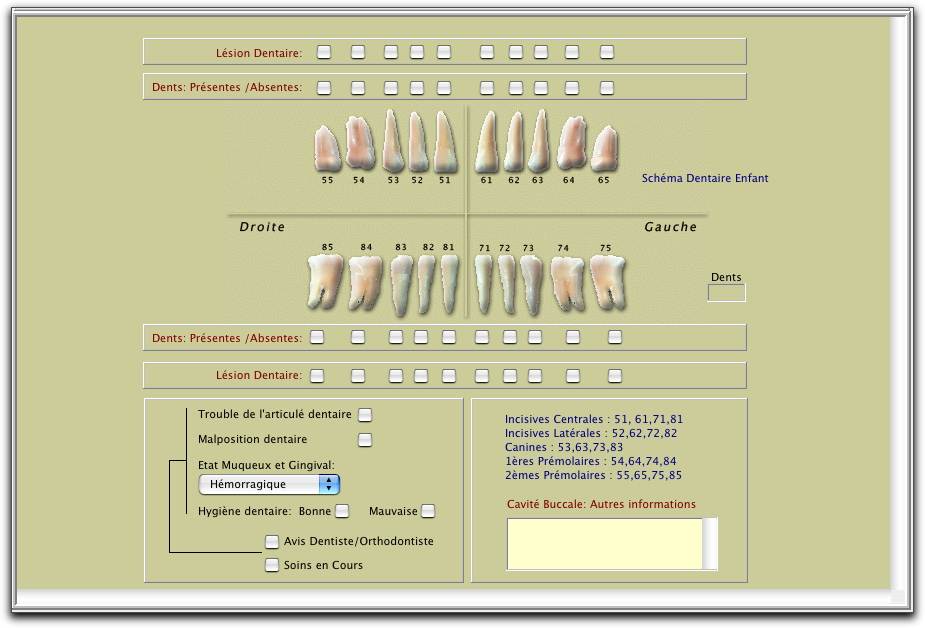Click the Incisives Latérales legend line
The width and height of the screenshot is (925, 628).
(x=591, y=433)
